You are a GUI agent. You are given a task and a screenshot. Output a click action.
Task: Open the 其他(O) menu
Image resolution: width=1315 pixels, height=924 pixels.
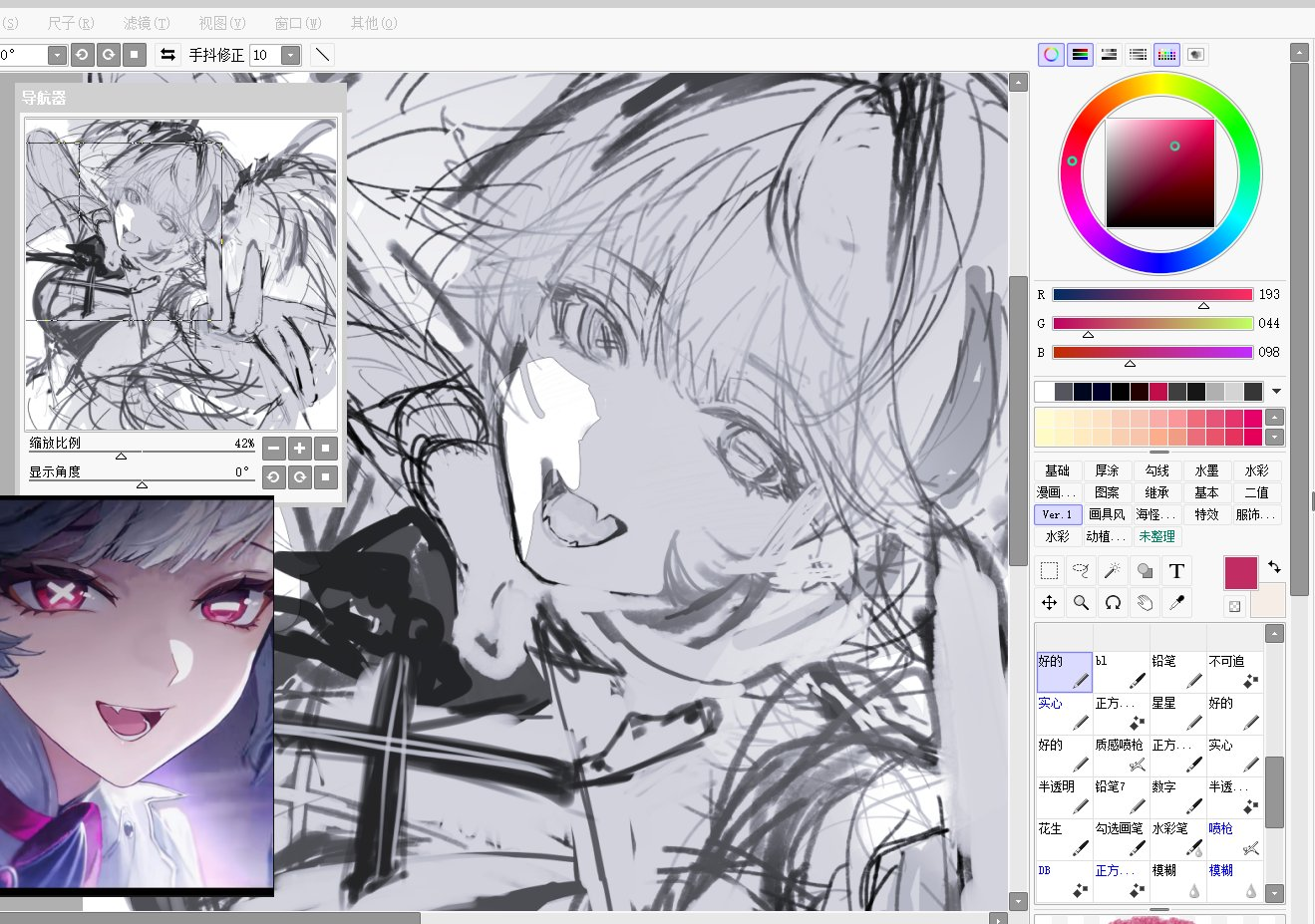374,23
